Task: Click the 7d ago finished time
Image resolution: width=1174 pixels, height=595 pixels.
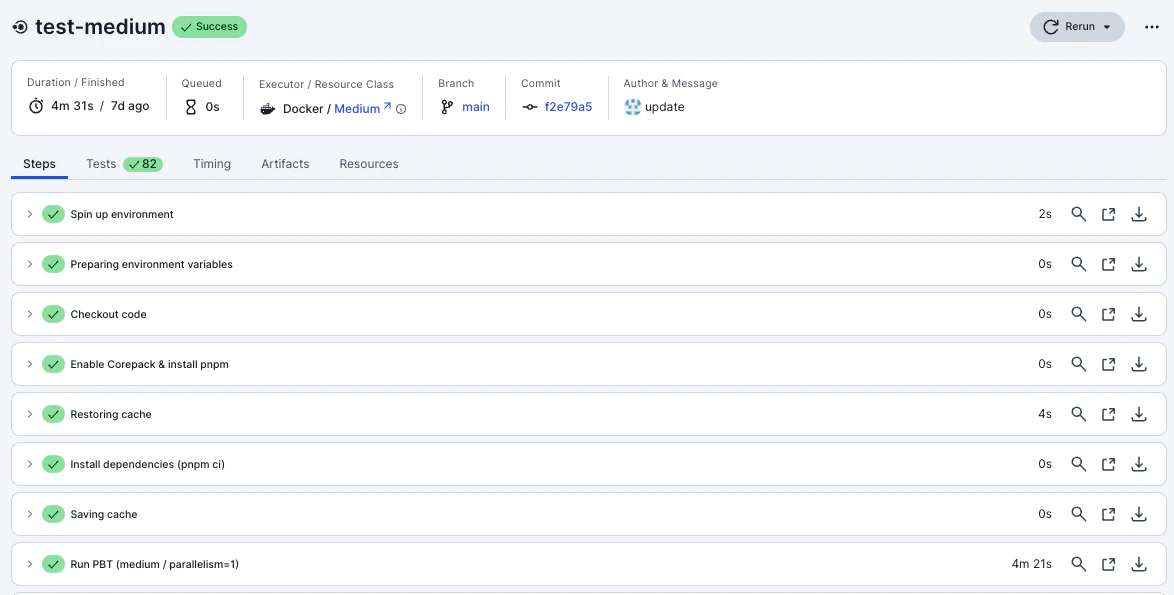Action: point(130,106)
